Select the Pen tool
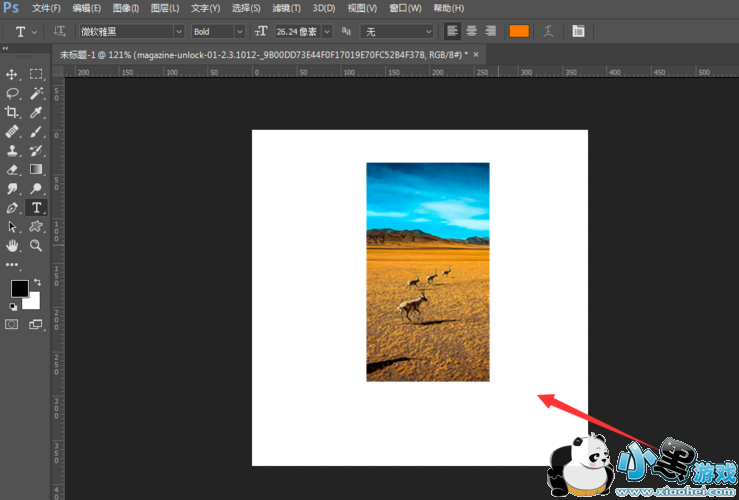739x500 pixels. tap(13, 207)
